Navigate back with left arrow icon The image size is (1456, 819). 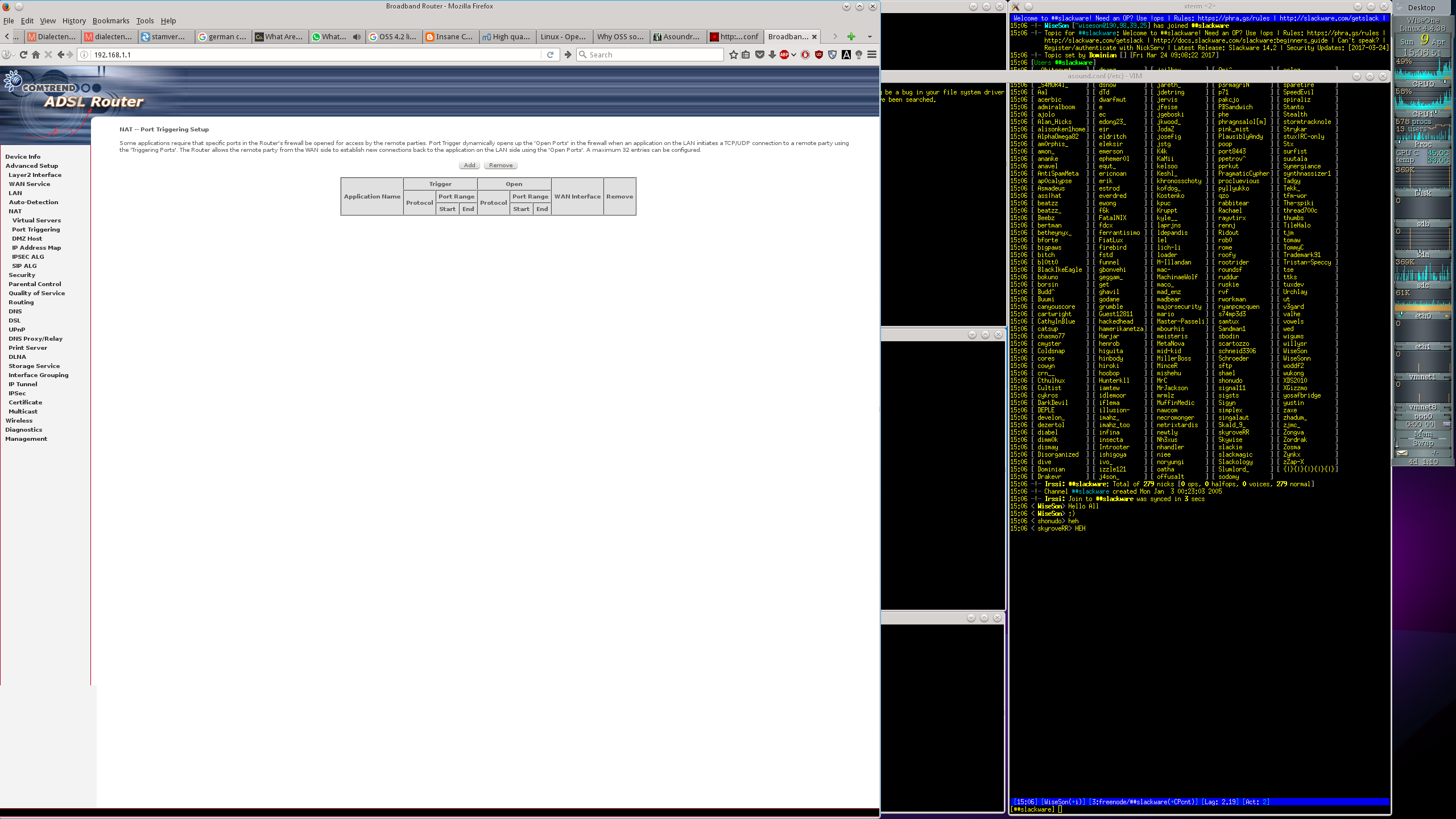coord(61,55)
